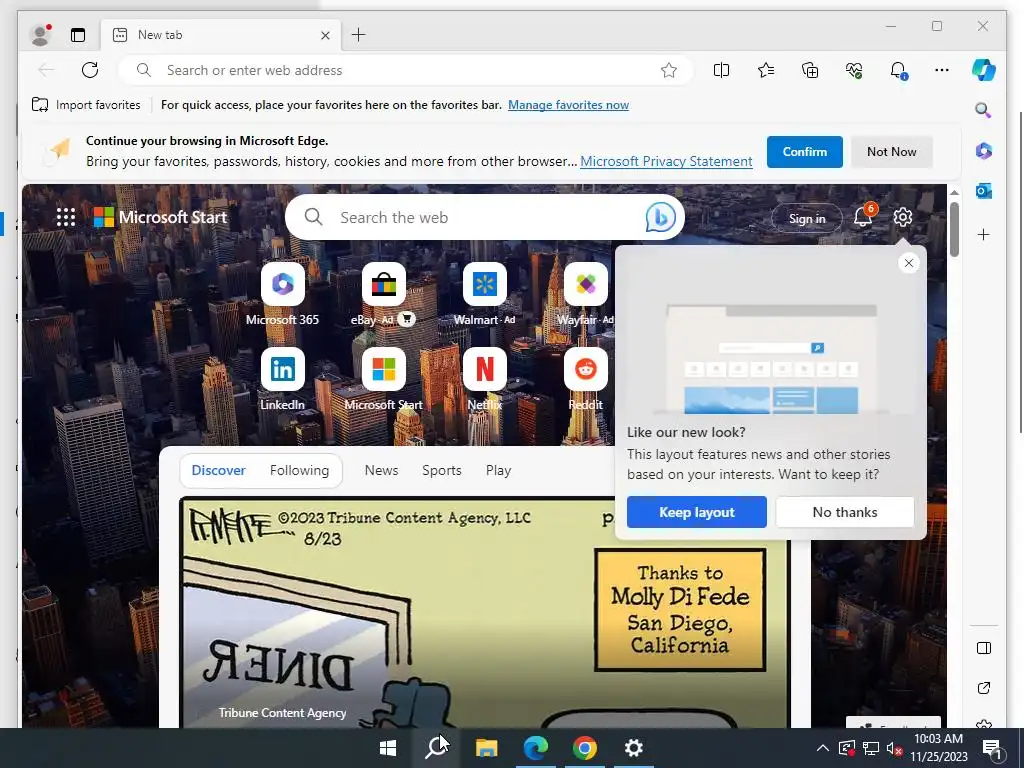This screenshot has width=1024, height=768.
Task: Refresh the current page
Action: 89,70
